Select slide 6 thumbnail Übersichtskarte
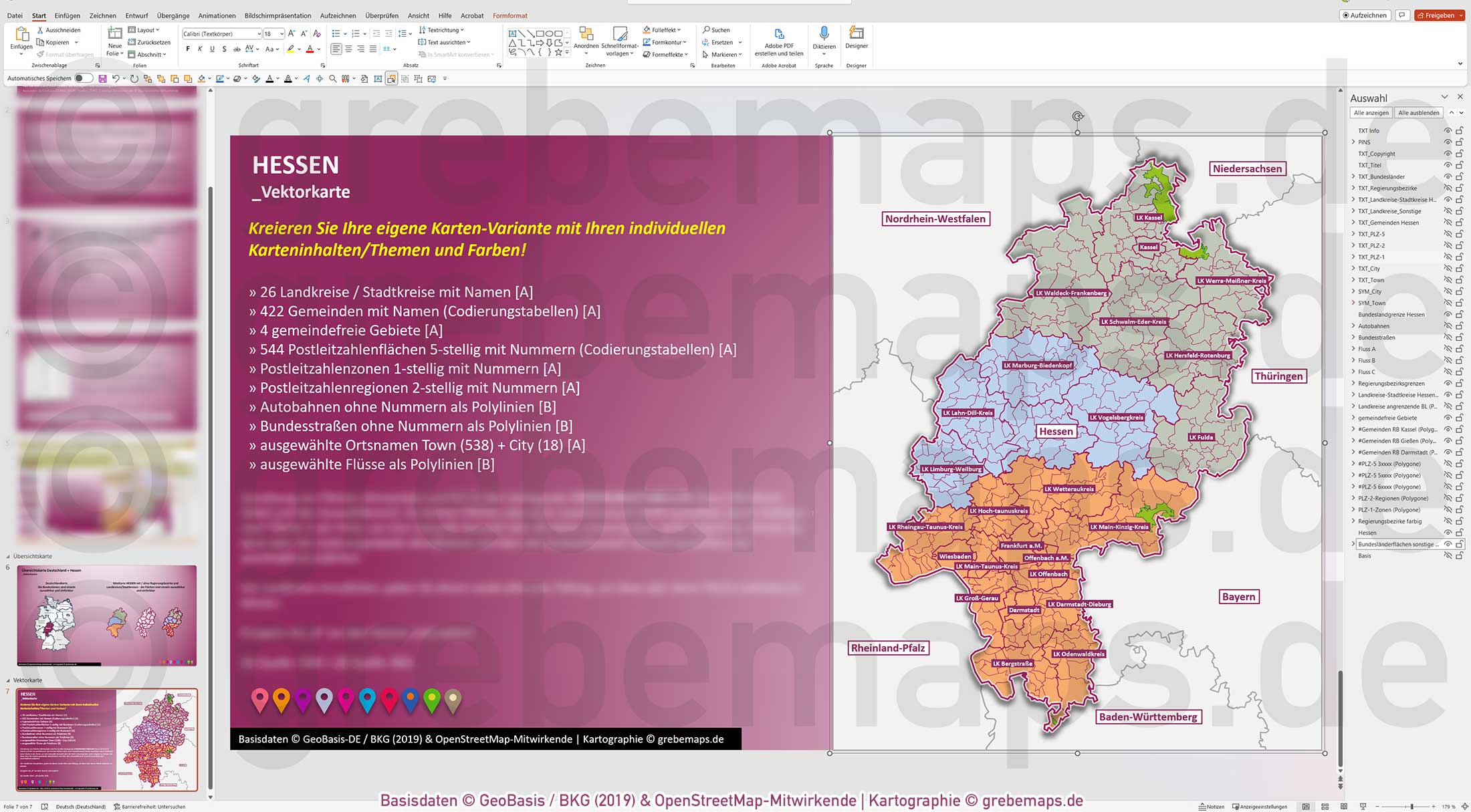 107,615
